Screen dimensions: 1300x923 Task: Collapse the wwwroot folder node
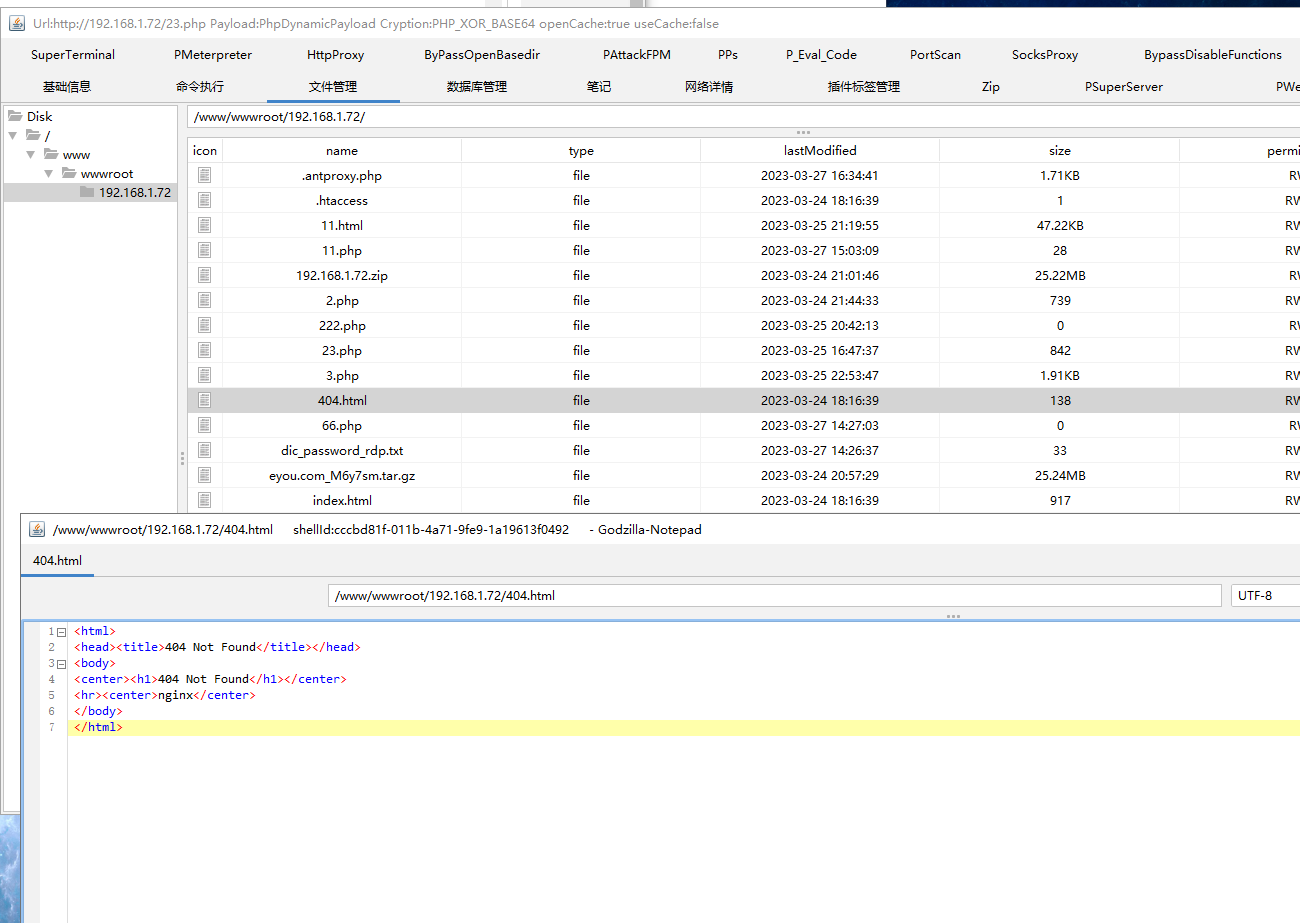pyautogui.click(x=48, y=173)
